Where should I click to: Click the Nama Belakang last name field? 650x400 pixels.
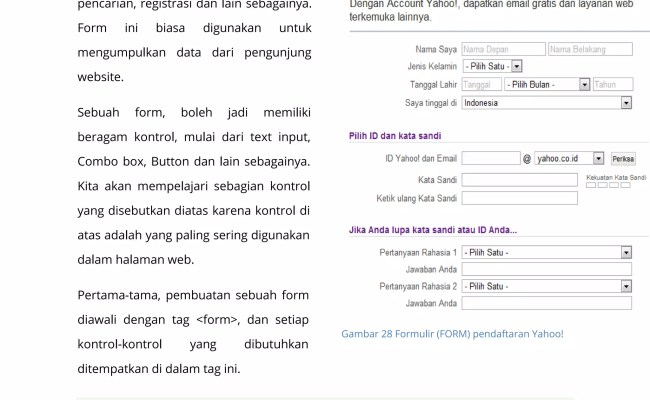[590, 49]
